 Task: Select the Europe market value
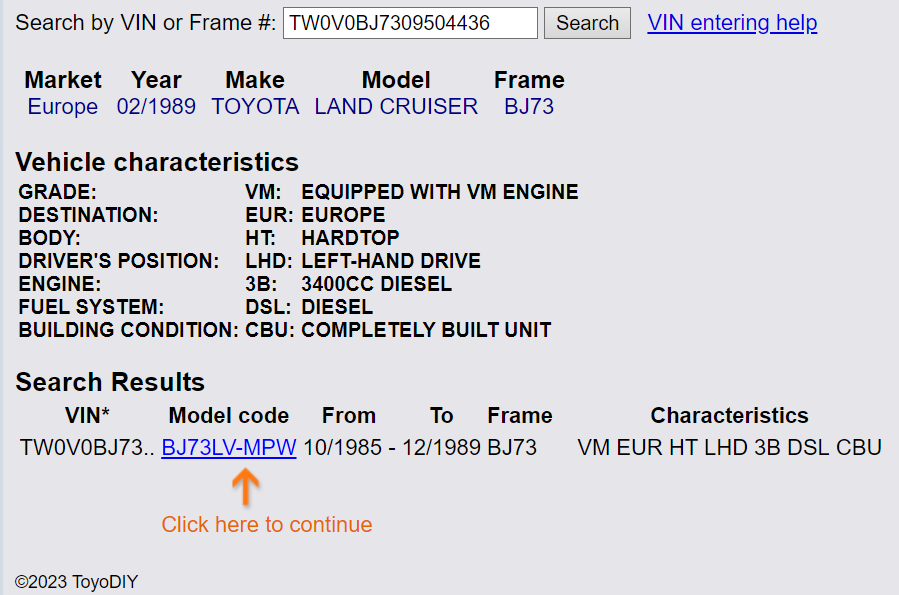coord(62,107)
